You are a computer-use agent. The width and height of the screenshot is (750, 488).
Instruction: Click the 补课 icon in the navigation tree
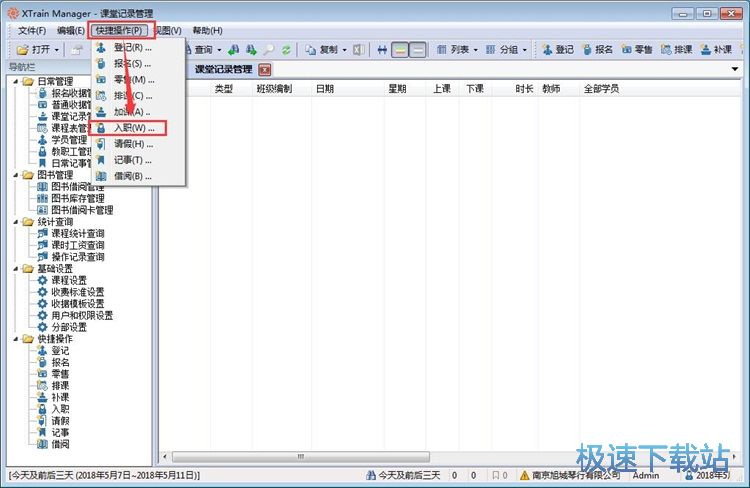click(x=43, y=398)
